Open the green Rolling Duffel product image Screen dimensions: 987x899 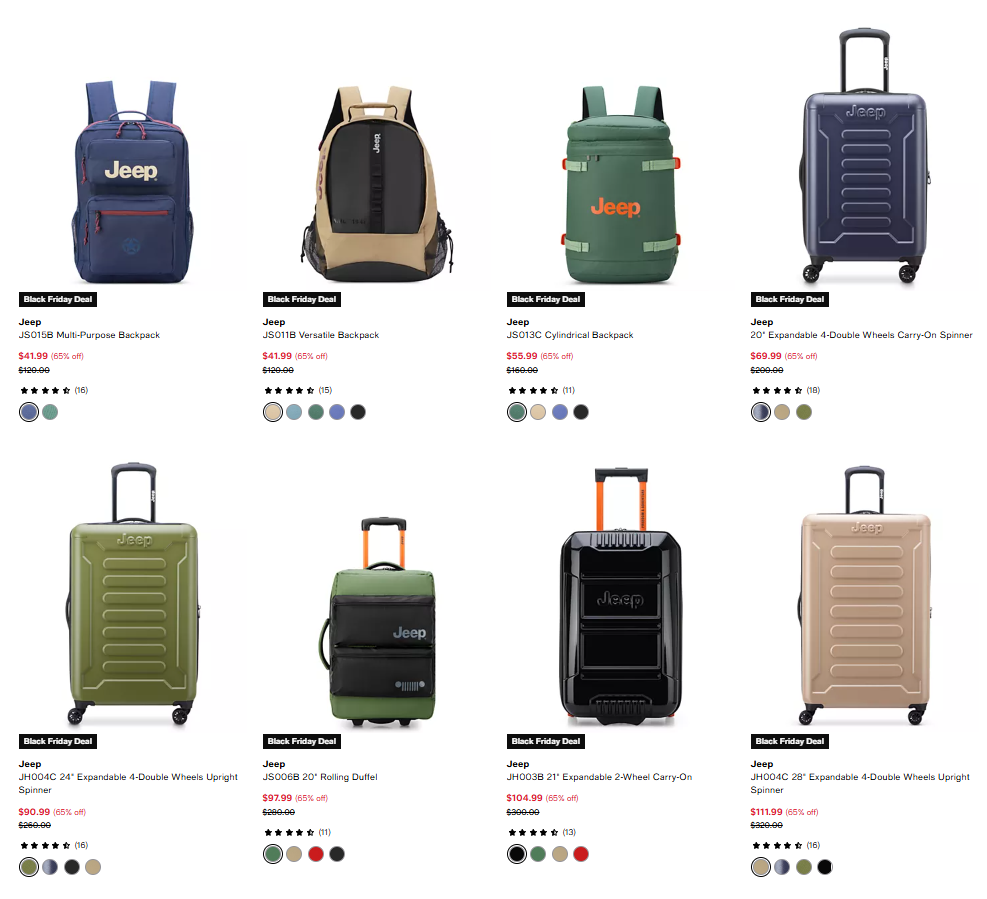point(378,620)
